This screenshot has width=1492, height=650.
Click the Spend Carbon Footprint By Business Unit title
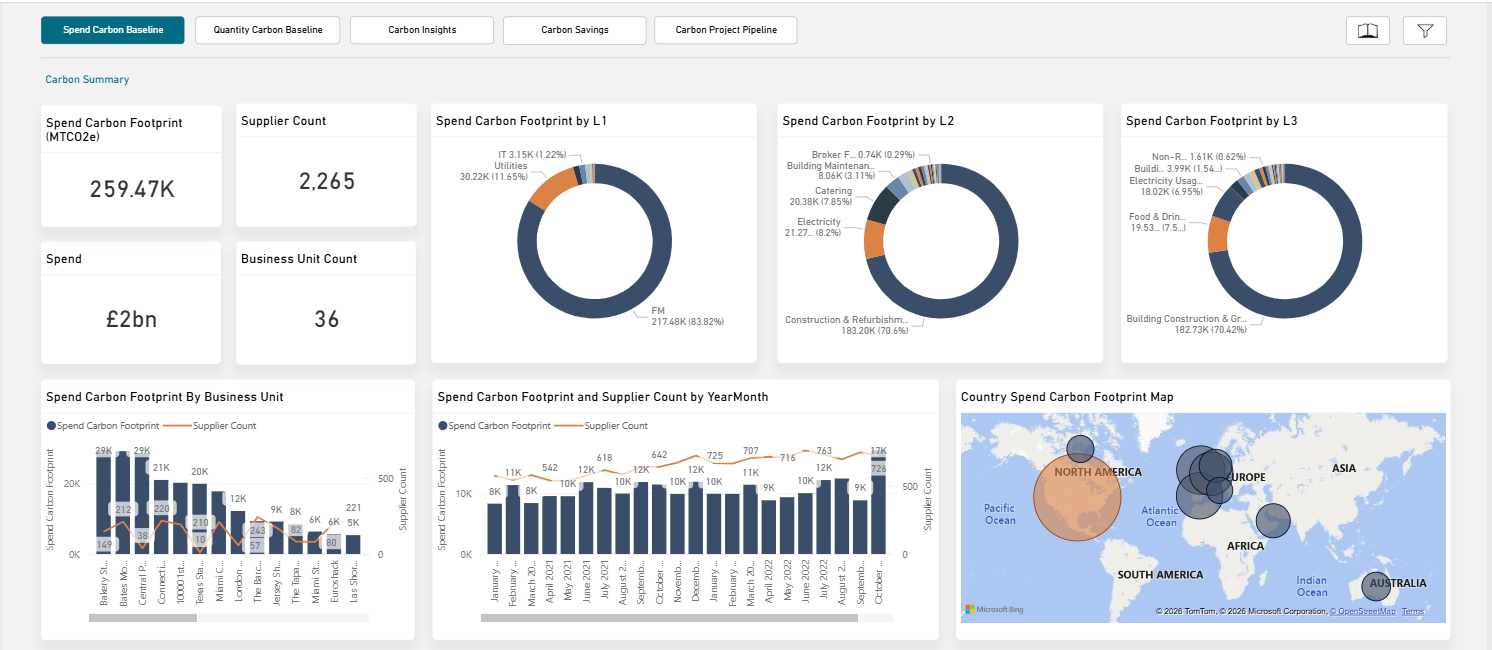[x=165, y=397]
